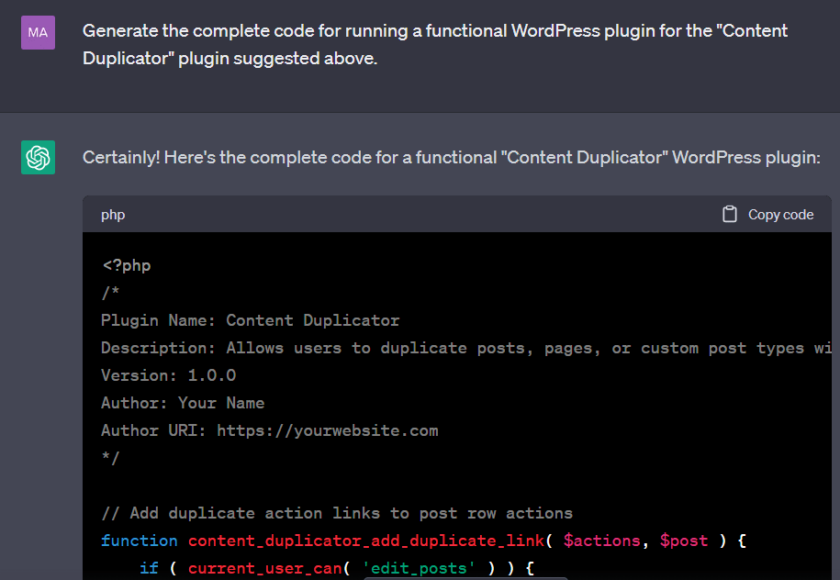840x580 pixels.
Task: Select the php language label
Action: coord(112,214)
